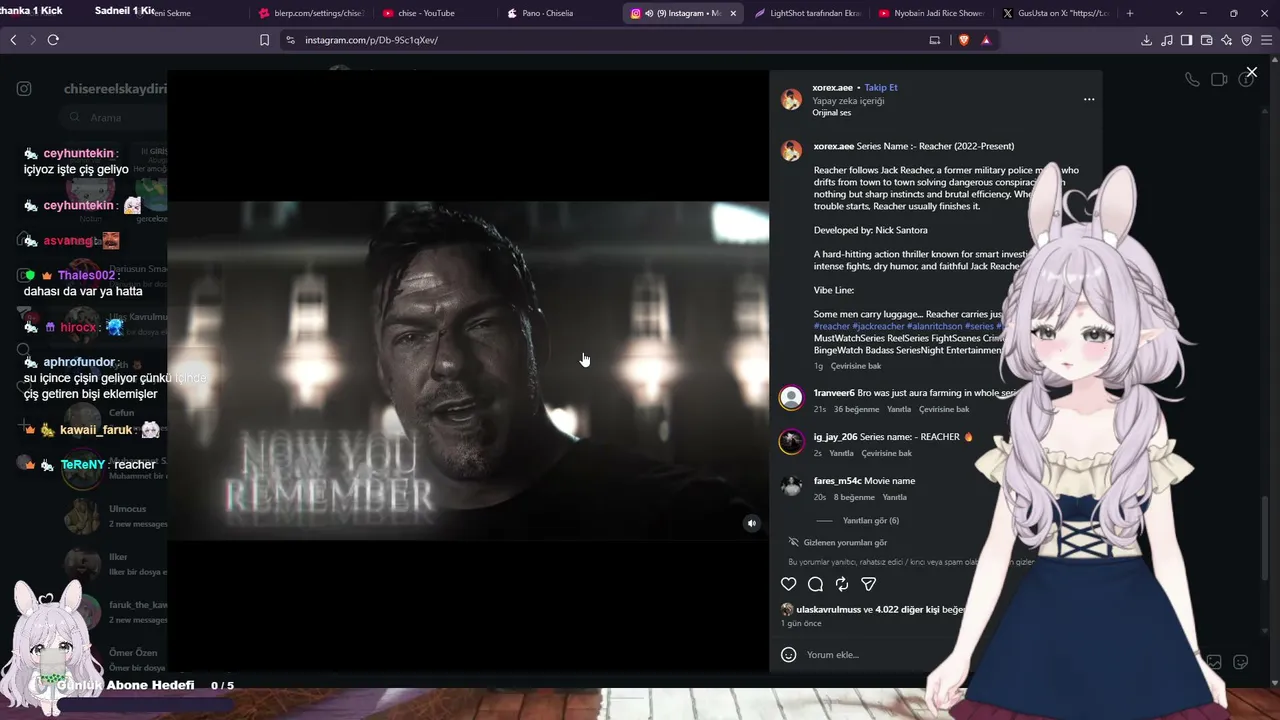The height and width of the screenshot is (720, 1280).
Task: Show hidden comments via Gizlenen yorumları gör
Action: tap(845, 543)
